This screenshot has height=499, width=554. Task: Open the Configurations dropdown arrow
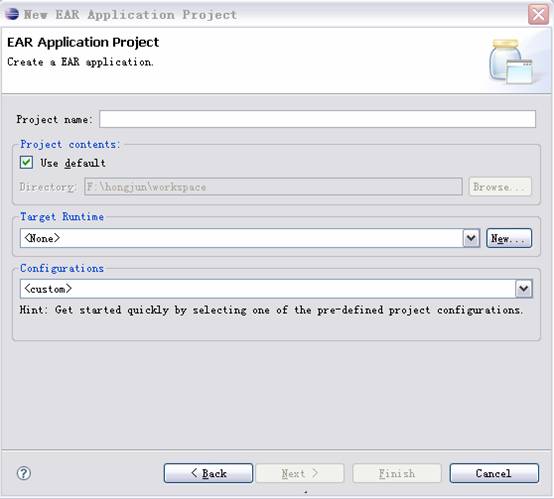(x=524, y=289)
